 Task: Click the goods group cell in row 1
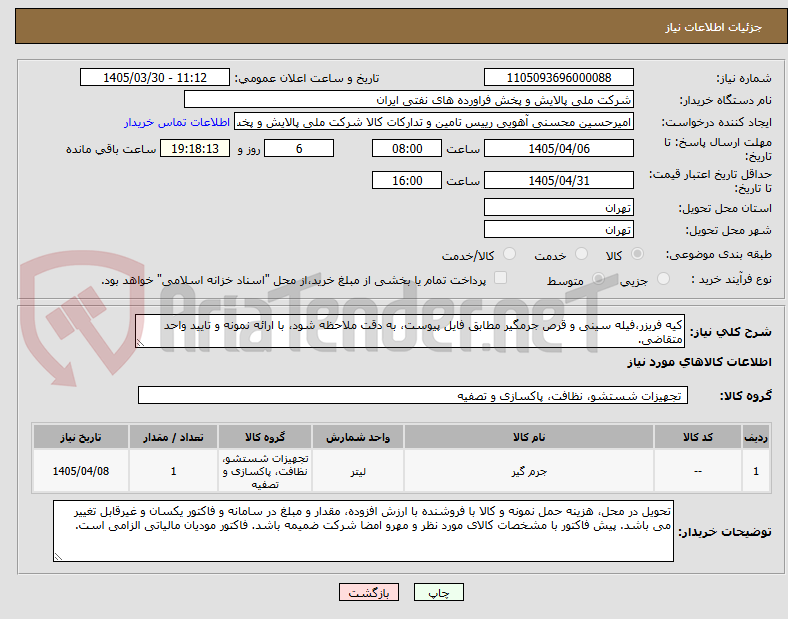[x=265, y=471]
